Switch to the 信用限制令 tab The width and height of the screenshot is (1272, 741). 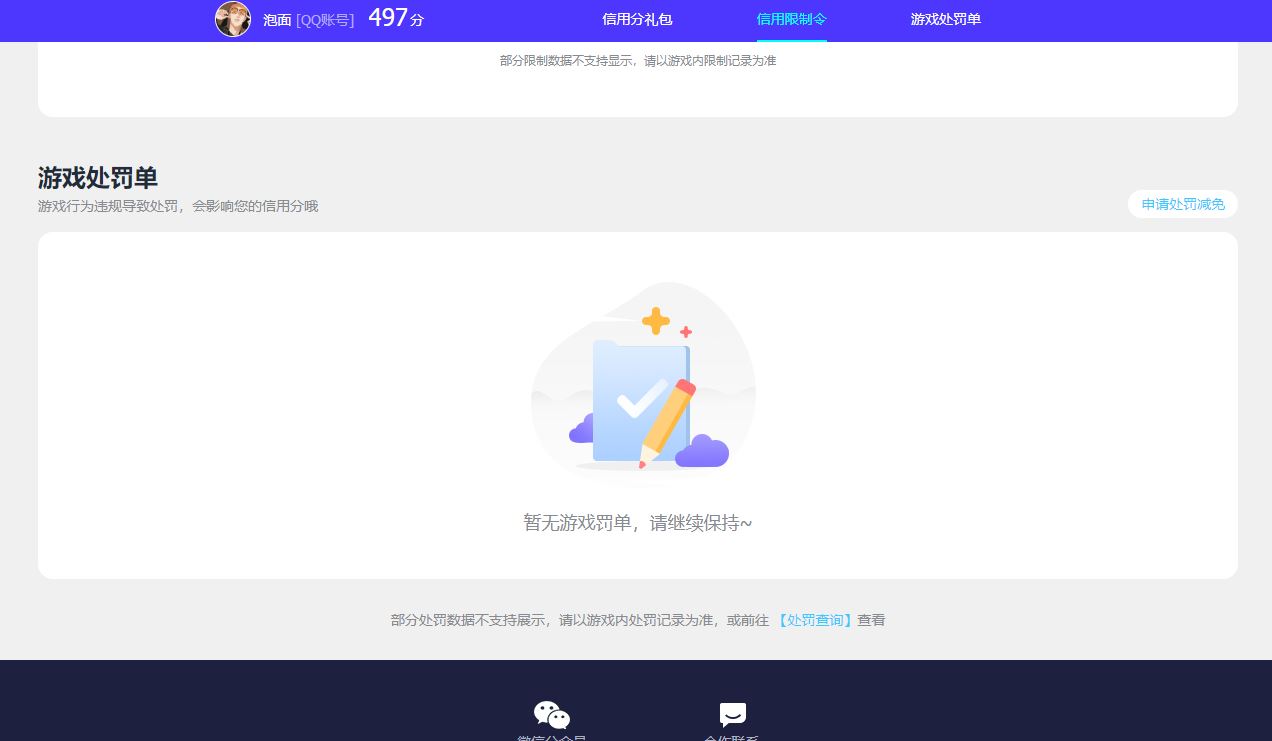(x=791, y=20)
